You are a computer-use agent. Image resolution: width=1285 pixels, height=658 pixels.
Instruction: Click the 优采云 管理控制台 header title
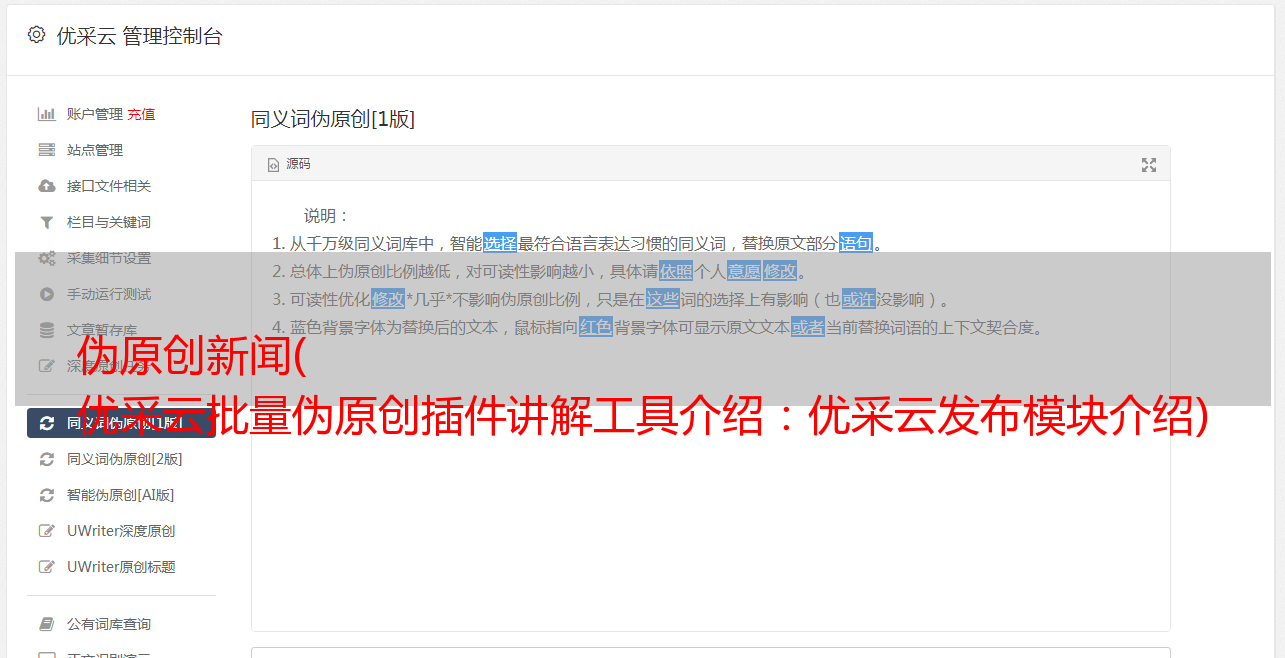tap(139, 36)
